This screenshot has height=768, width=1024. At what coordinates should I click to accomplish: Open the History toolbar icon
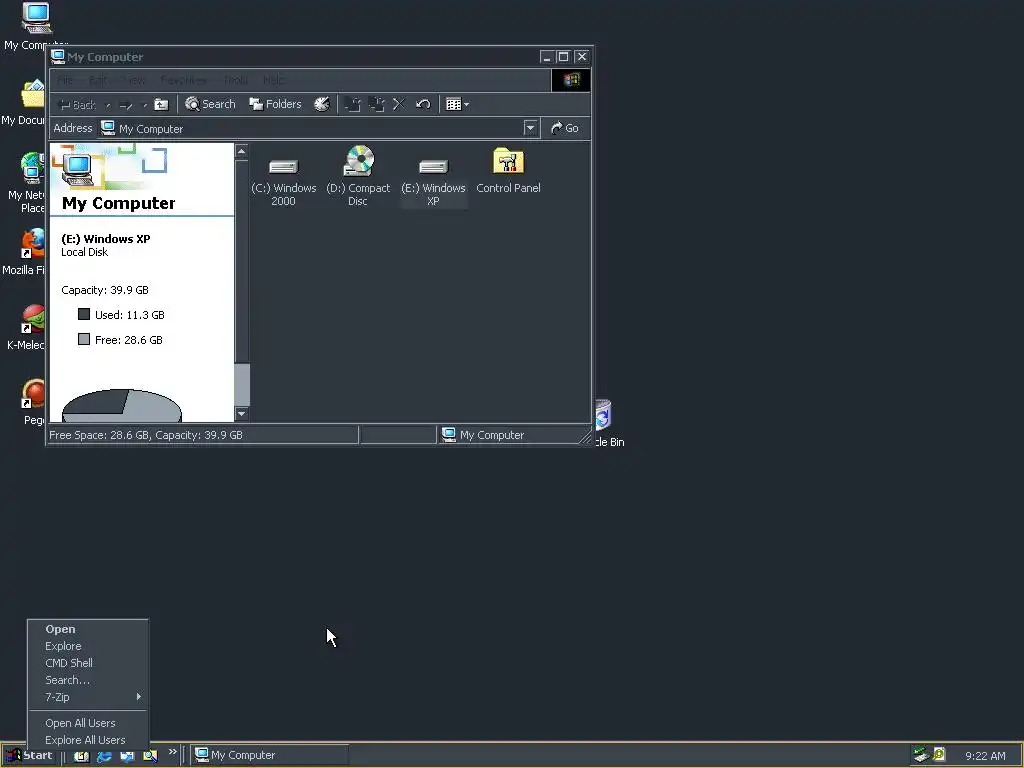[x=322, y=104]
